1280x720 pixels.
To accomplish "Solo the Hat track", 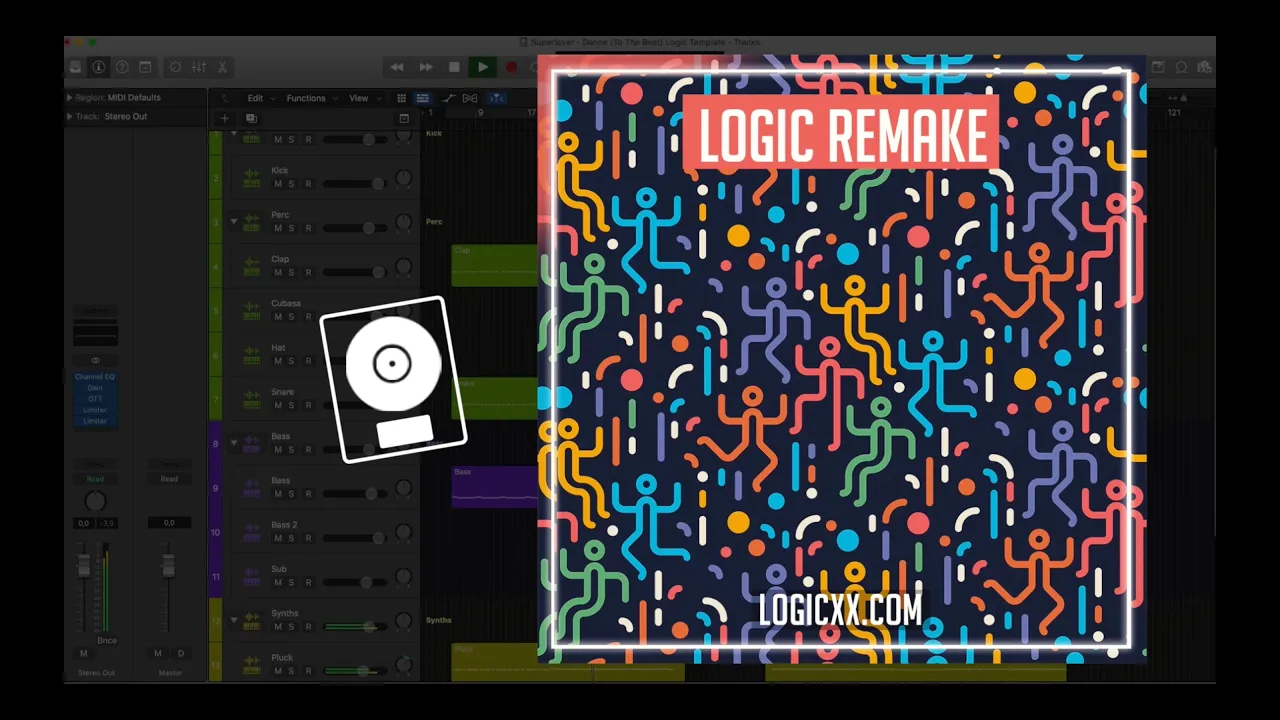I will [x=291, y=361].
